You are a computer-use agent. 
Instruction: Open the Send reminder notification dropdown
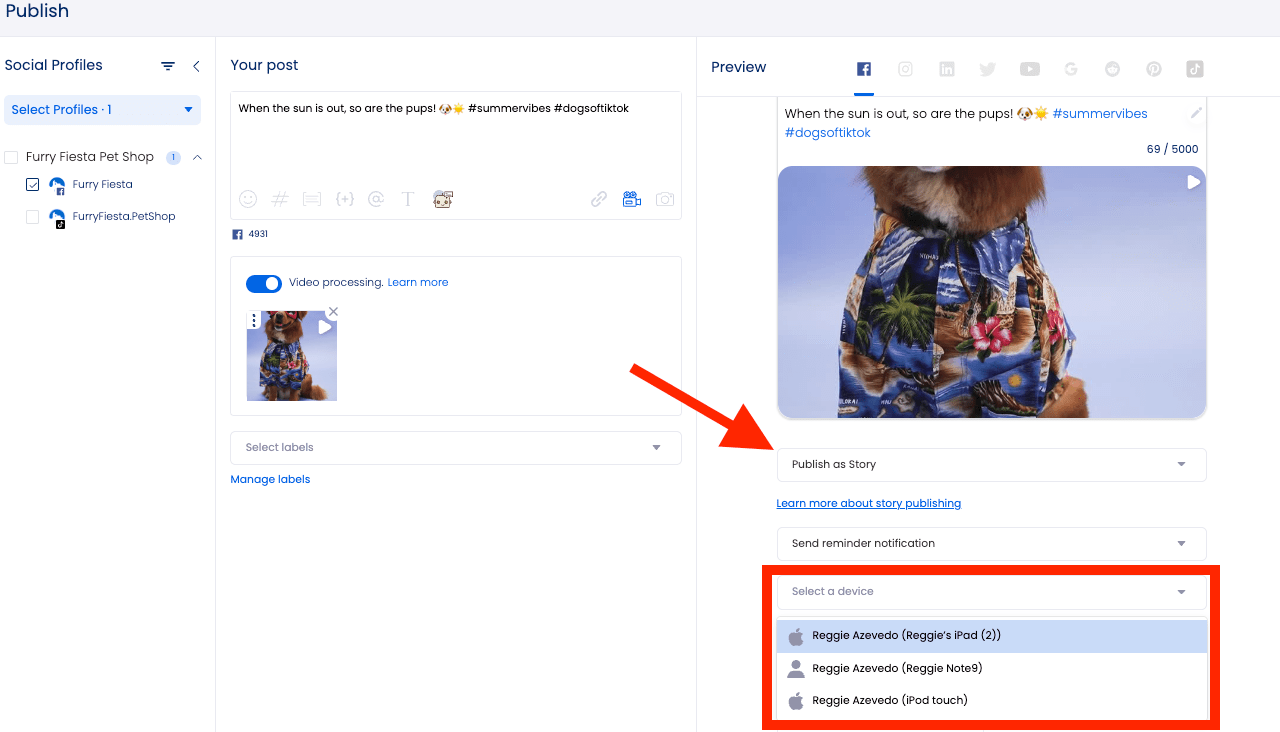pyautogui.click(x=991, y=543)
